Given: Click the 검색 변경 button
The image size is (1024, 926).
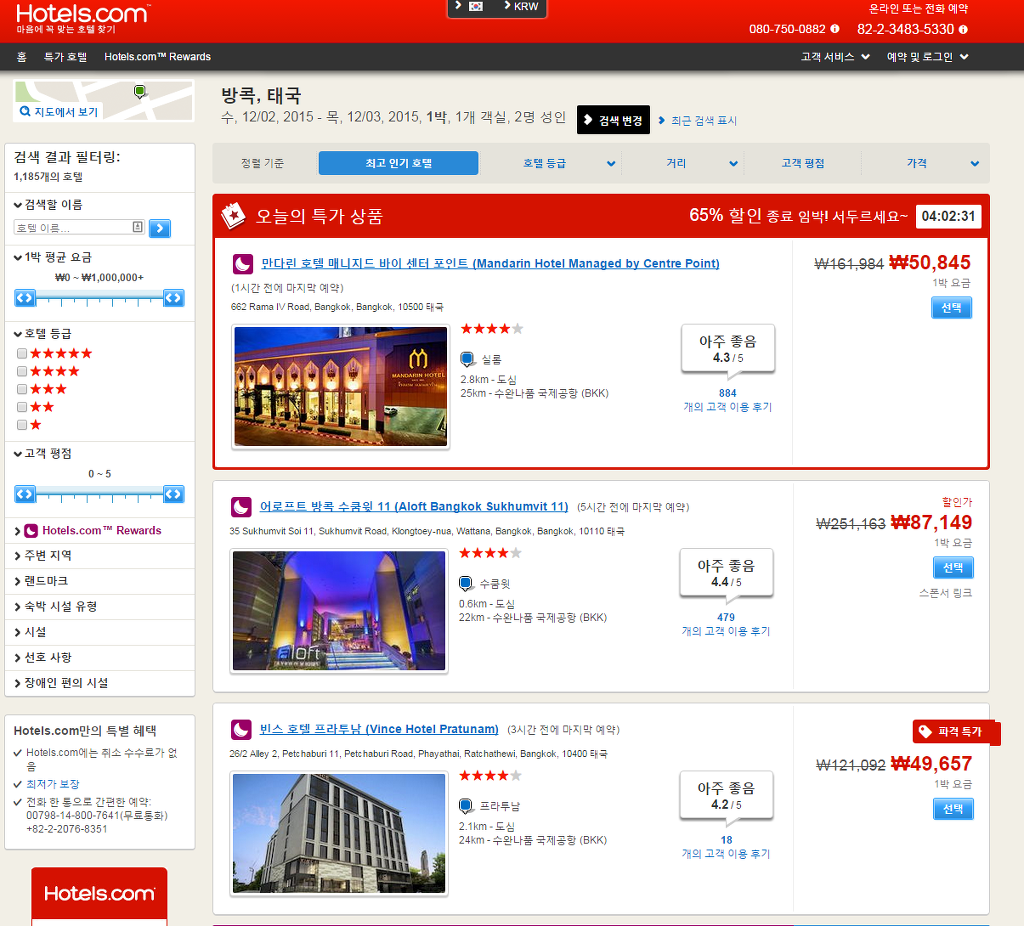Looking at the screenshot, I should pyautogui.click(x=613, y=120).
